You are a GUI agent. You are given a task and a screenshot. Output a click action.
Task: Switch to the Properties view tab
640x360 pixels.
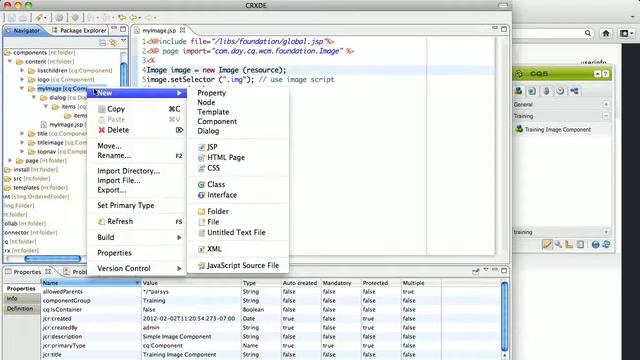(27, 272)
